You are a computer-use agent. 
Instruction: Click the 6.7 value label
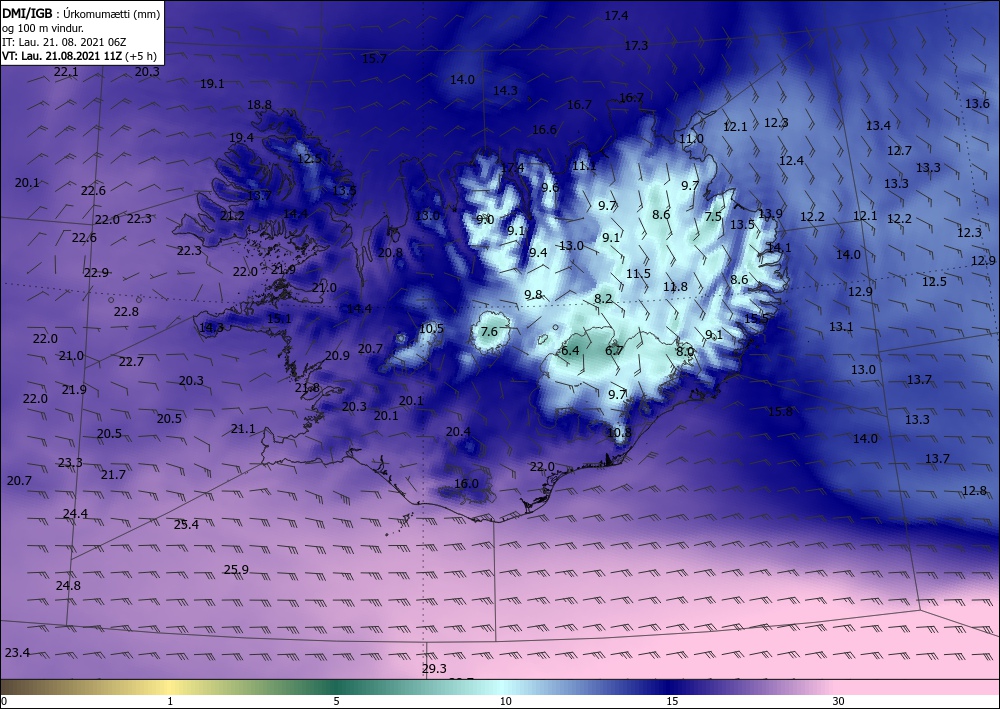pos(614,350)
